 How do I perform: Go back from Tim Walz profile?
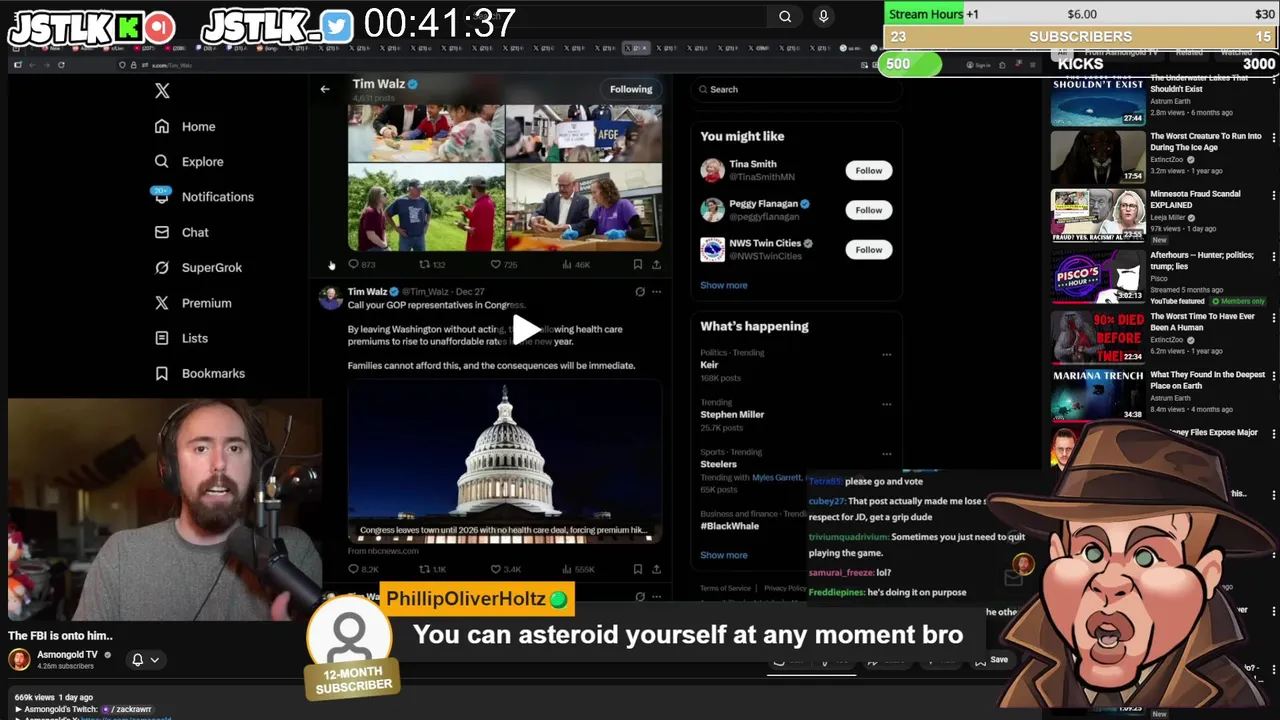[325, 89]
